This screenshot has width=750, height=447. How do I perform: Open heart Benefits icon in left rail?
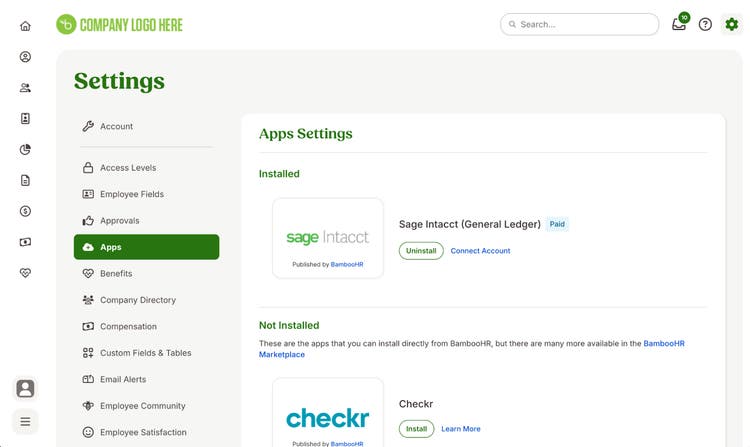coord(25,273)
